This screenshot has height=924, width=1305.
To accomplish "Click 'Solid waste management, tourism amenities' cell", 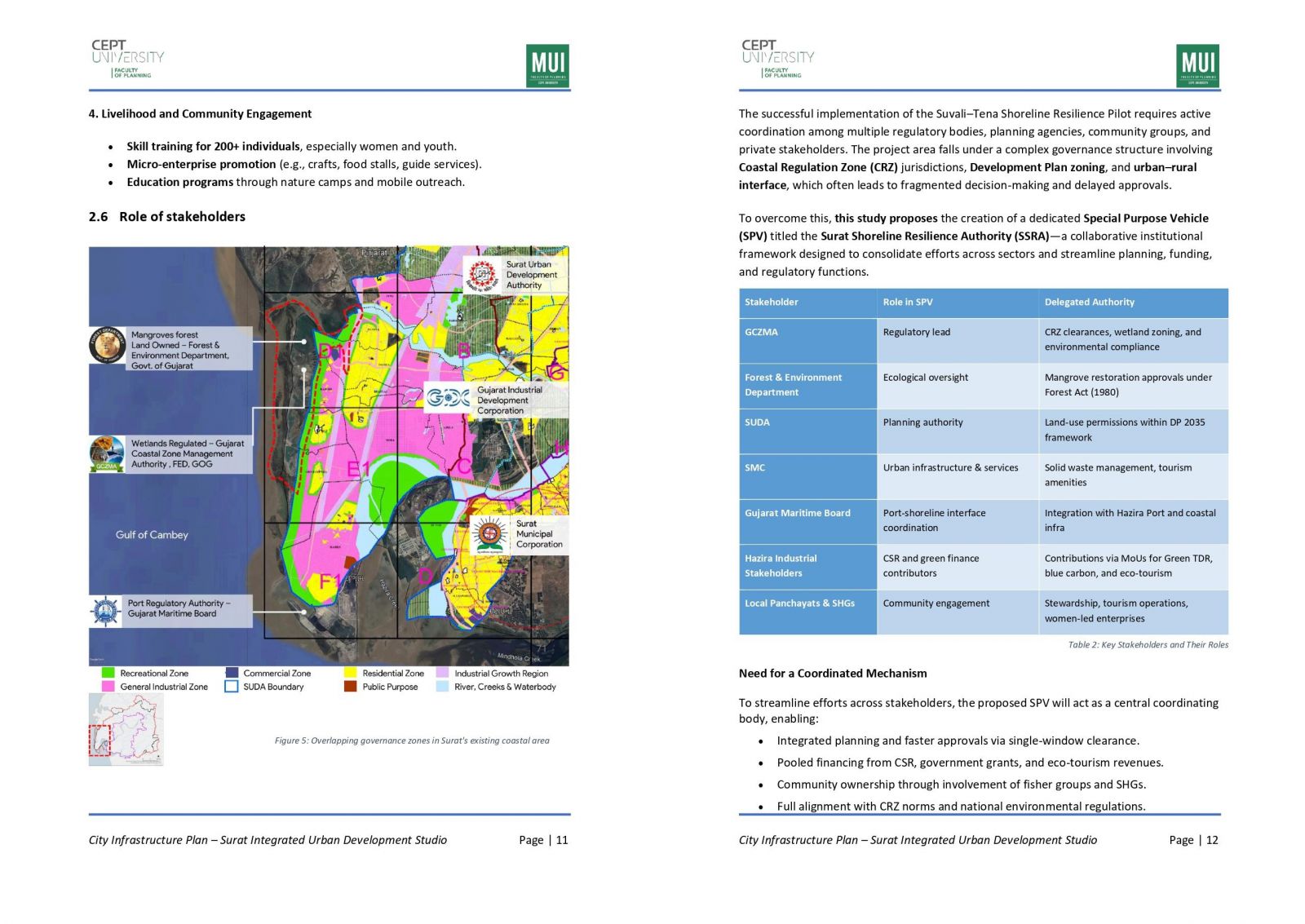I will [1134, 476].
